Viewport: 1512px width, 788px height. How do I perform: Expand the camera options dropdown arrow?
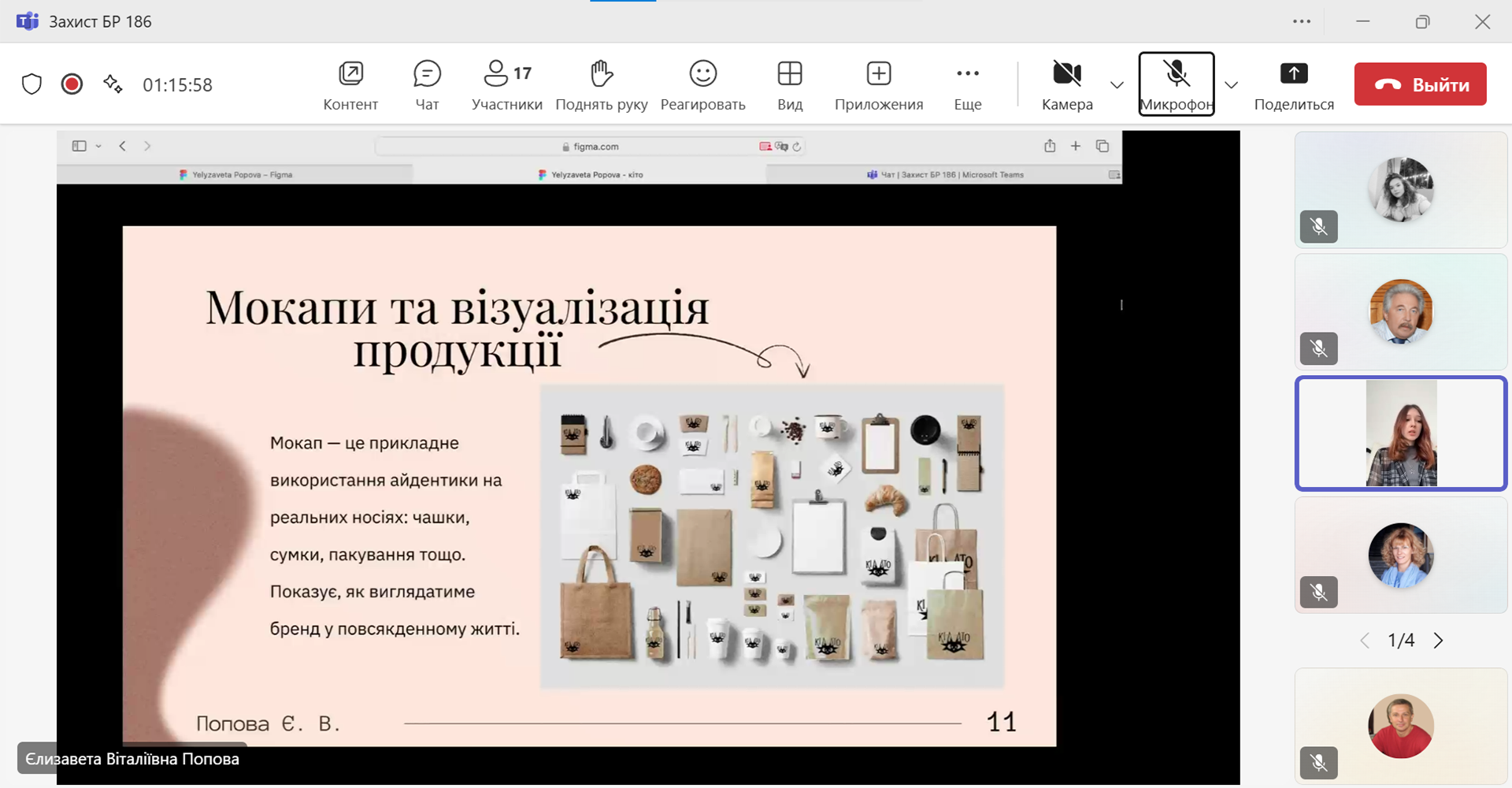click(1117, 85)
